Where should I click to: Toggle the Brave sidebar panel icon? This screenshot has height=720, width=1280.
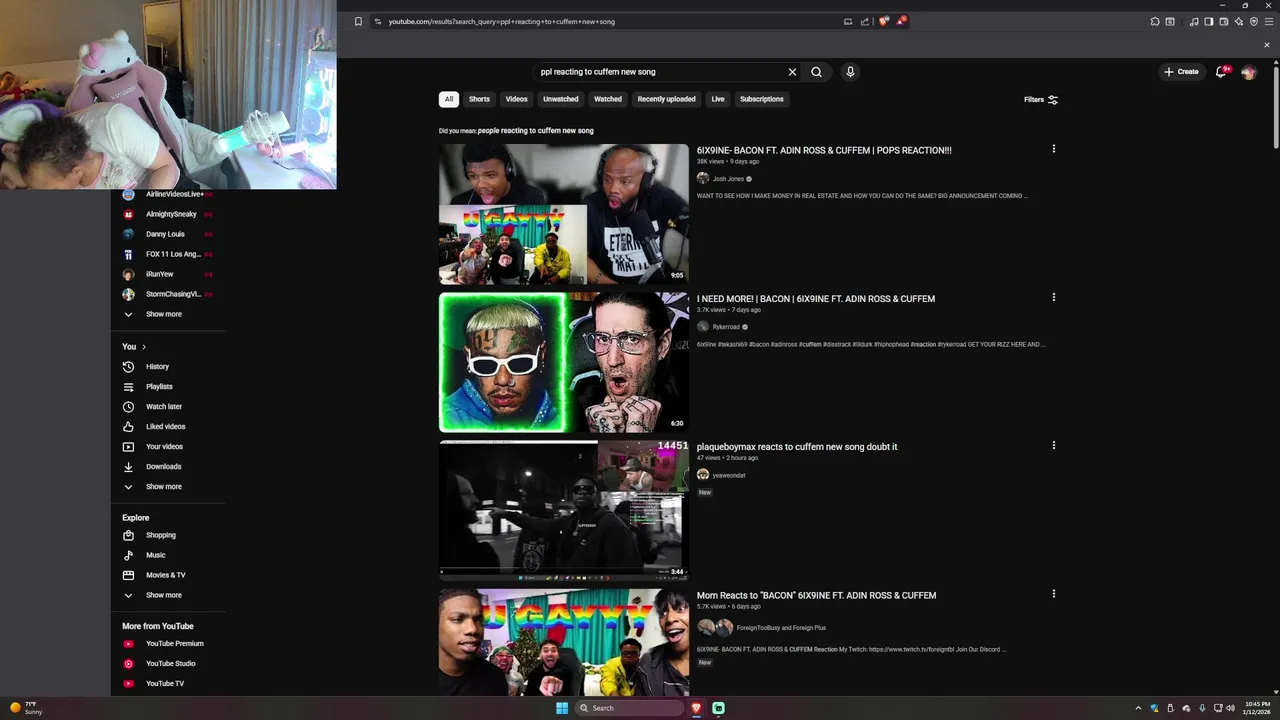click(x=1209, y=21)
